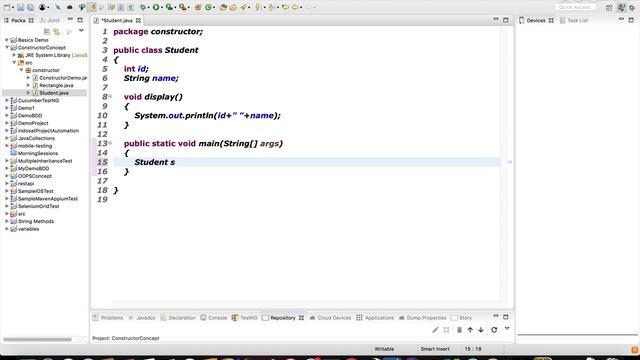Maximize the code editor area
Screen dimensions: 640x360
click(x=506, y=20)
